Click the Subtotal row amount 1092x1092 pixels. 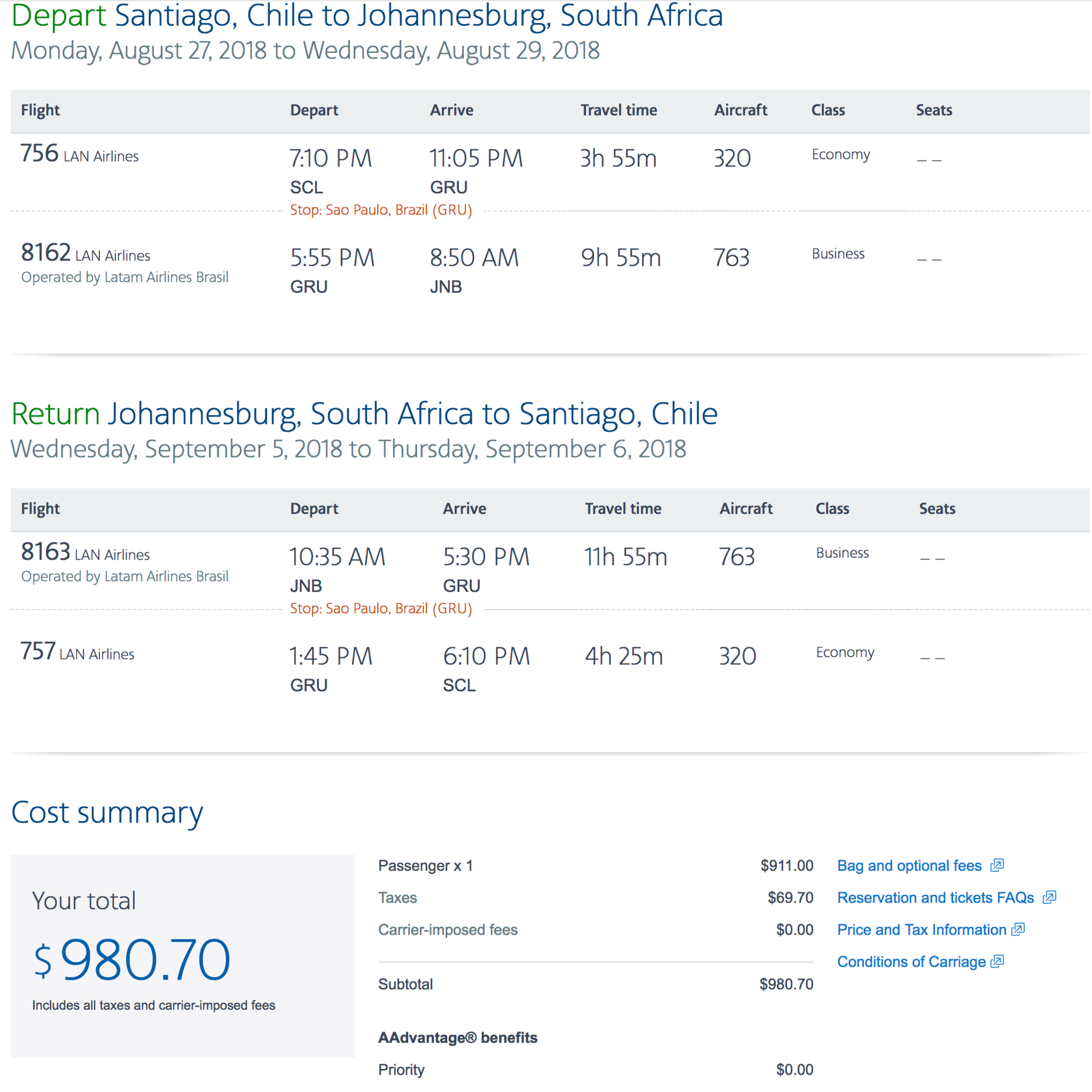(x=786, y=984)
